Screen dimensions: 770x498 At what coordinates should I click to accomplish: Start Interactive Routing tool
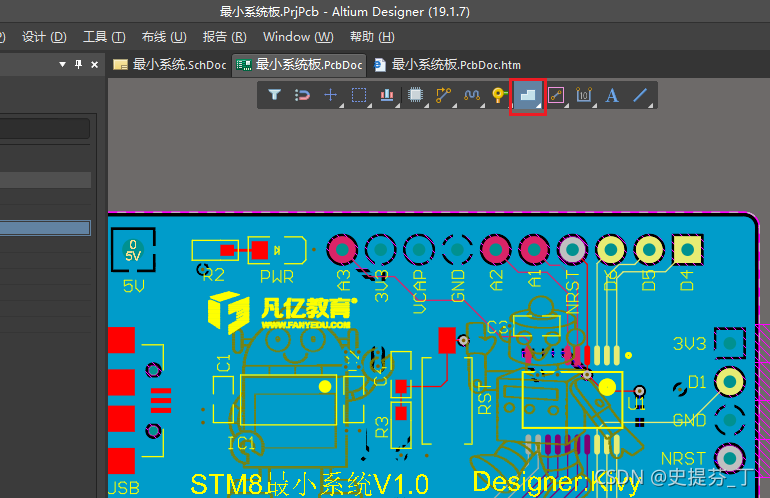(x=443, y=95)
